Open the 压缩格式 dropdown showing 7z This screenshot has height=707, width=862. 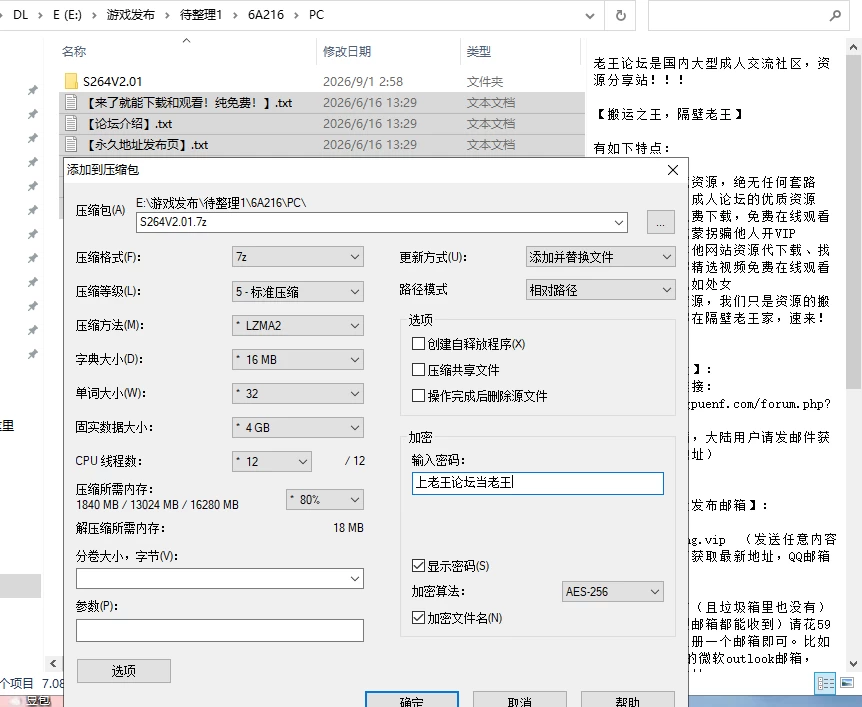point(297,257)
